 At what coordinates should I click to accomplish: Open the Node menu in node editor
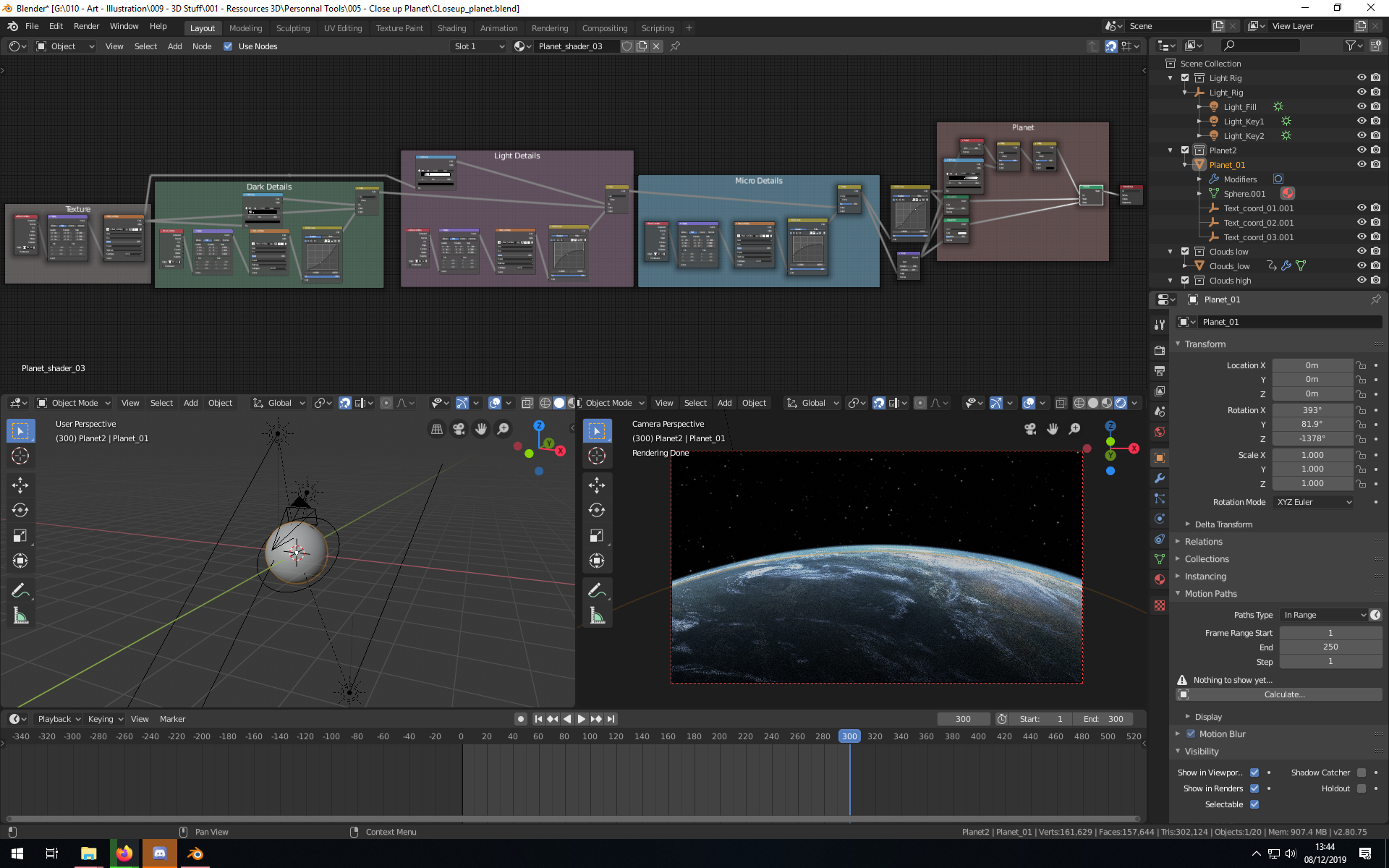(202, 46)
